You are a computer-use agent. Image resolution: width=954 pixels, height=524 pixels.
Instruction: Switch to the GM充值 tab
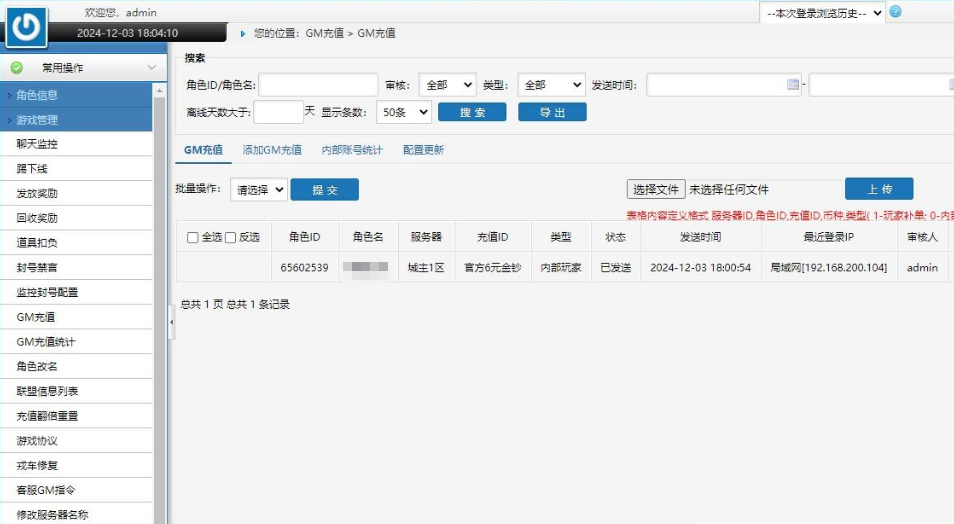203,150
